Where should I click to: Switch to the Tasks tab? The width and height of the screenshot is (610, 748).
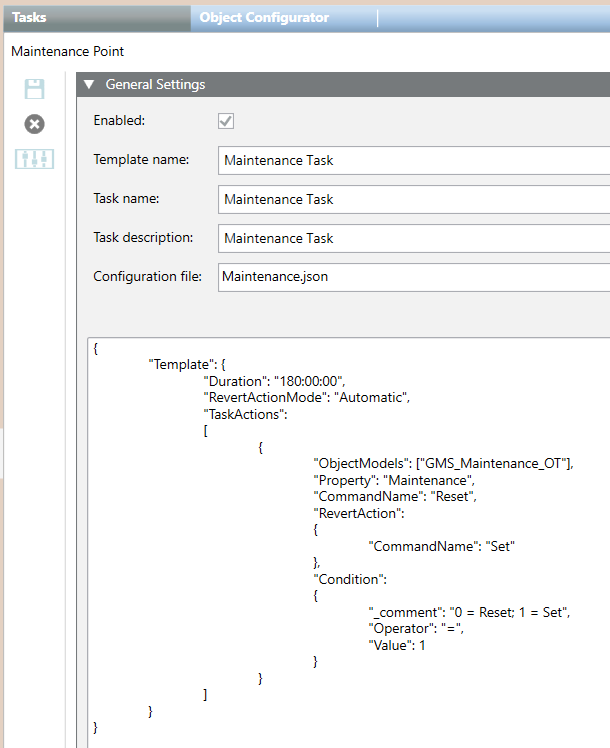click(x=30, y=17)
